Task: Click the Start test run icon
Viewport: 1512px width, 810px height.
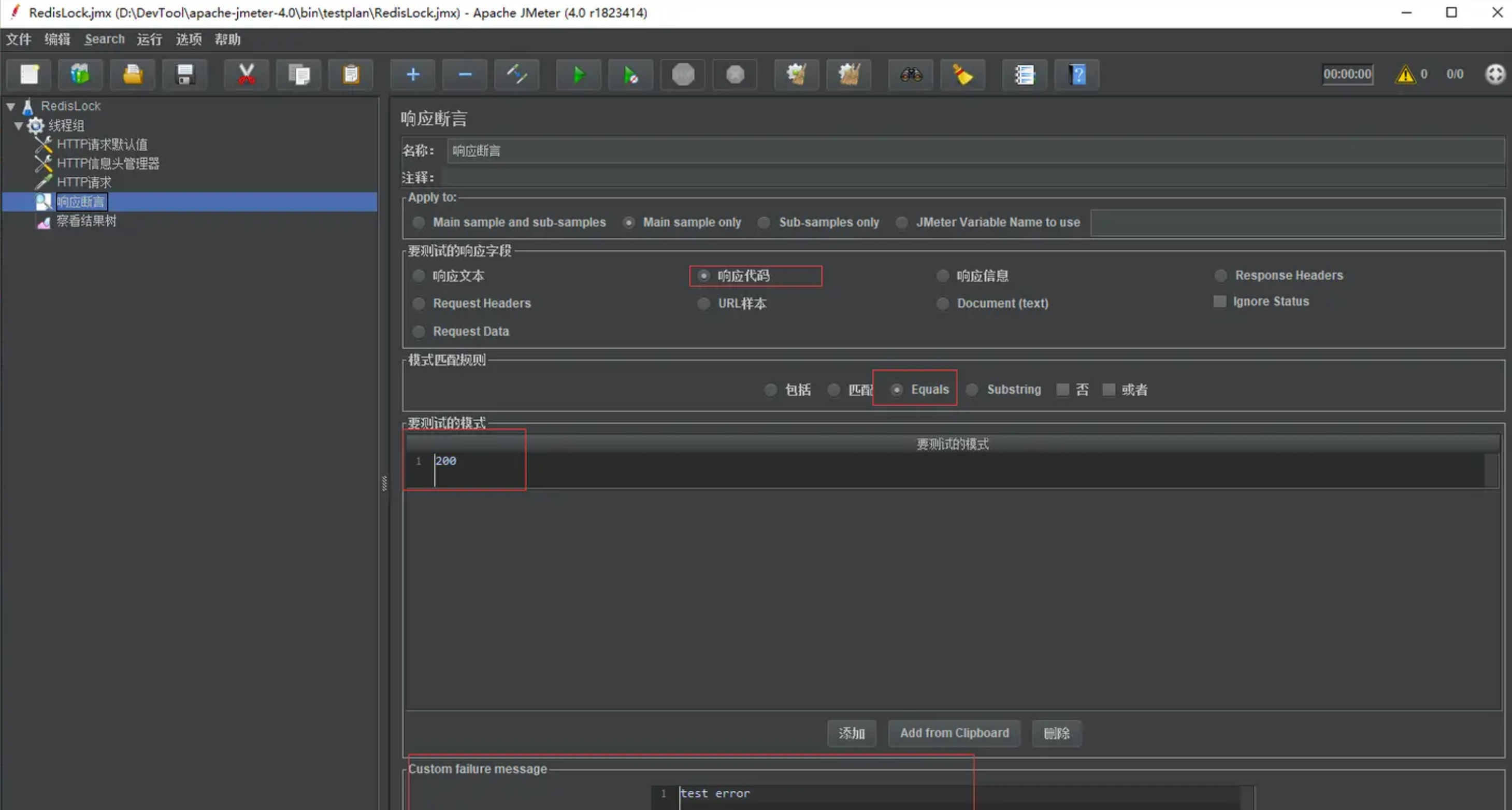Action: [577, 73]
